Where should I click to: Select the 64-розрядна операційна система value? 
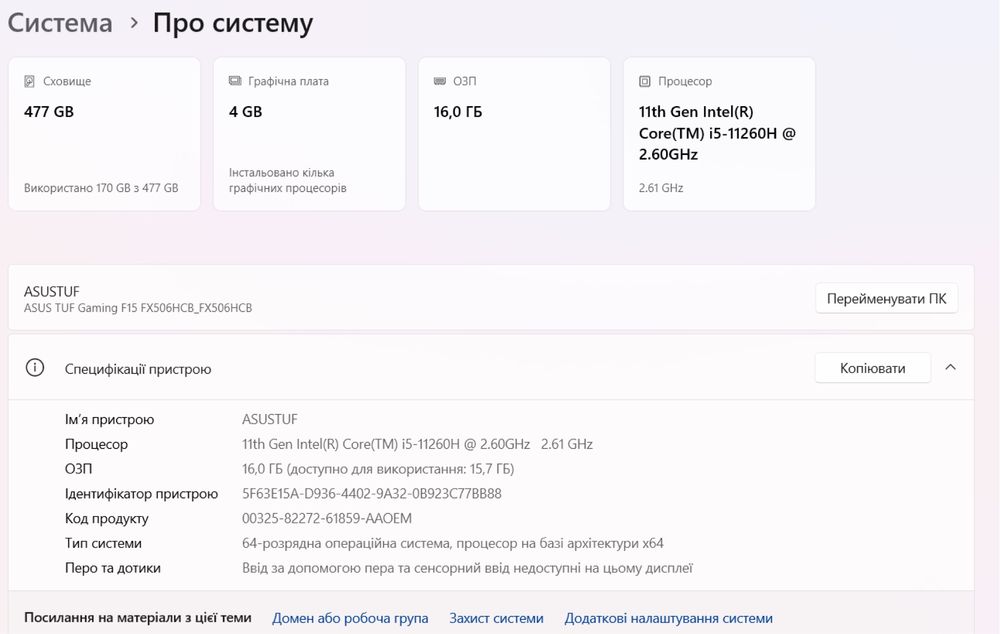pyautogui.click(x=453, y=543)
